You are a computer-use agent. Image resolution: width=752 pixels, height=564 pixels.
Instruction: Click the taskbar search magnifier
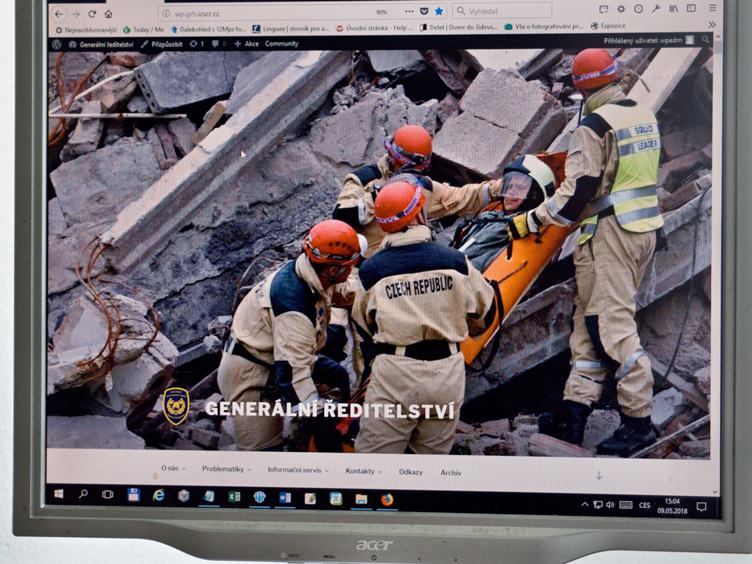[83, 494]
